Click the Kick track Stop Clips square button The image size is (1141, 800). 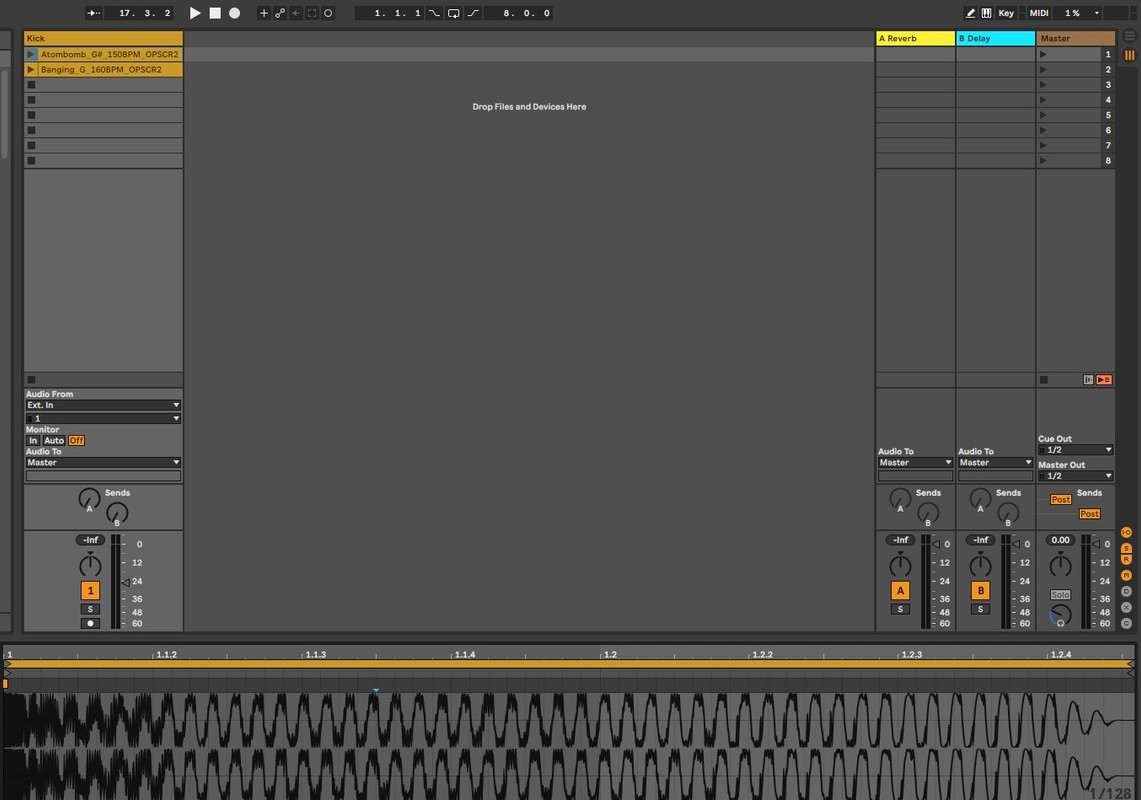(31, 380)
